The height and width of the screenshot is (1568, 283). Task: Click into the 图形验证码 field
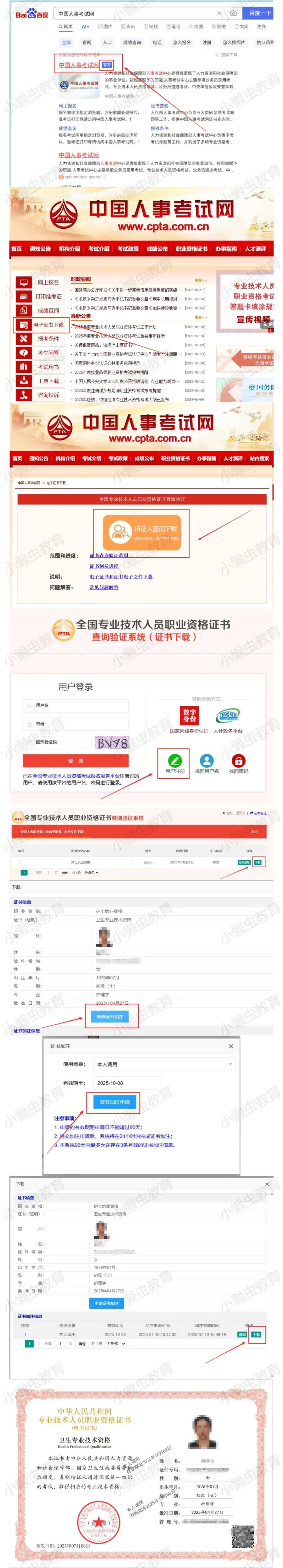[x=57, y=742]
